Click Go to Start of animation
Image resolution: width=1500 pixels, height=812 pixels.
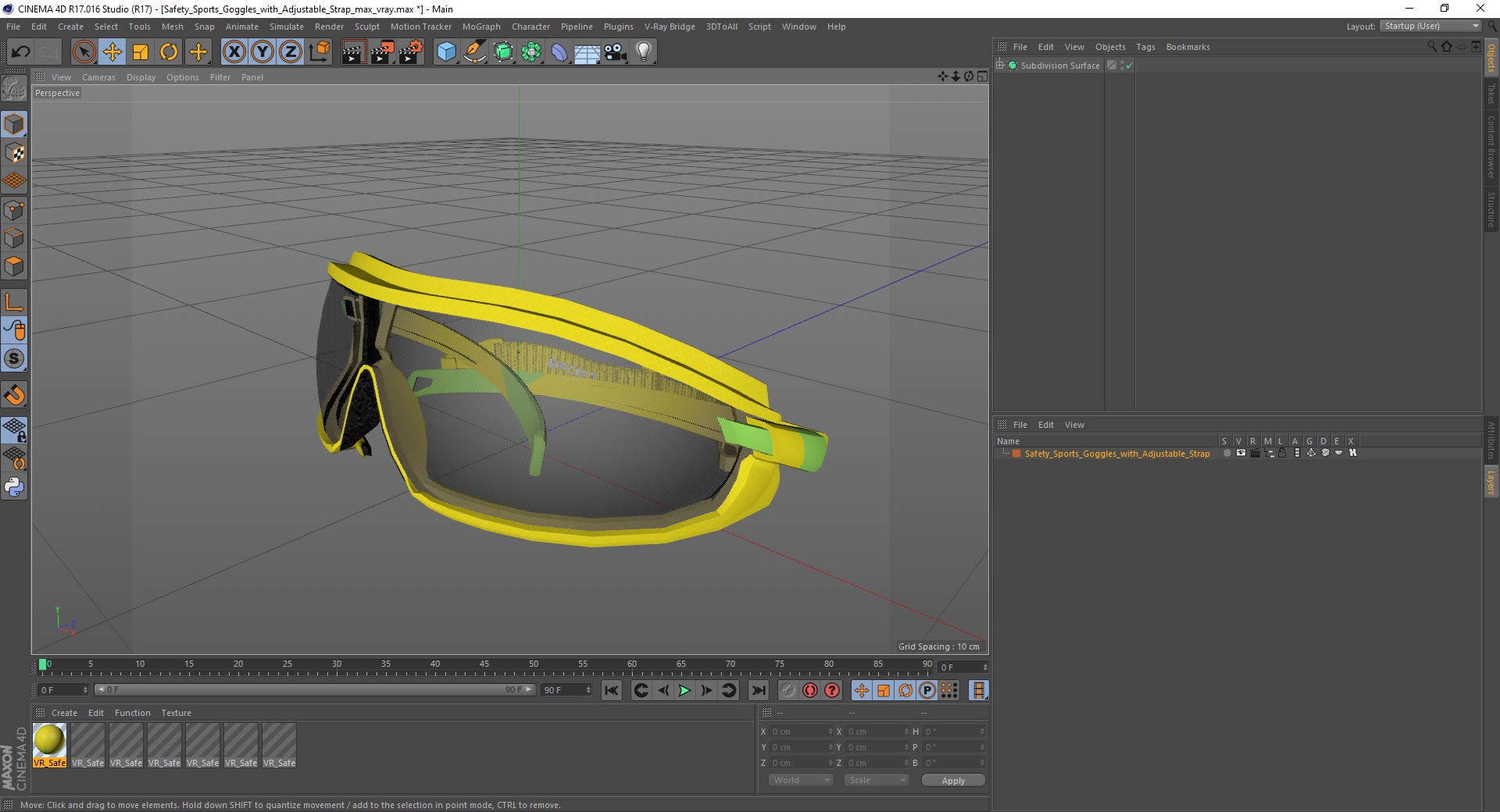click(x=612, y=690)
